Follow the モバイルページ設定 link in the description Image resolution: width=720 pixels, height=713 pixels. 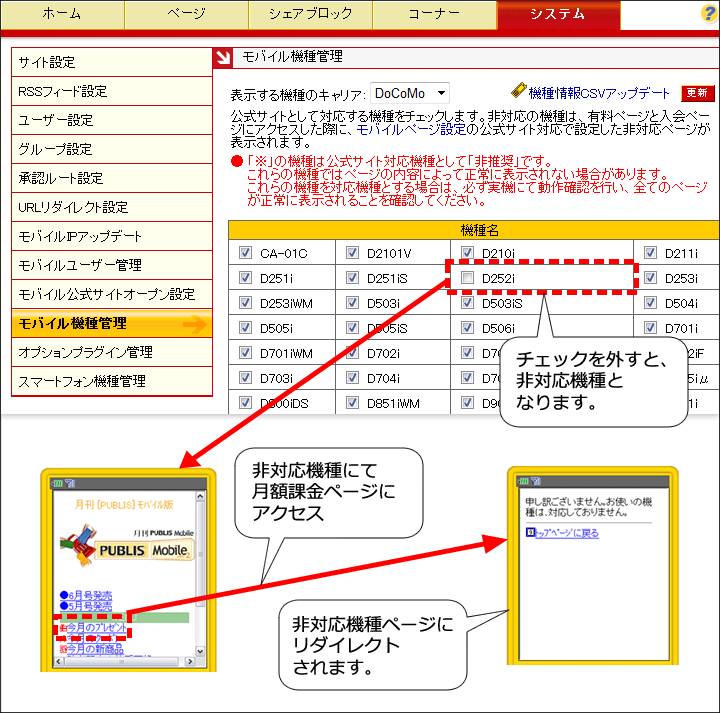coord(411,129)
